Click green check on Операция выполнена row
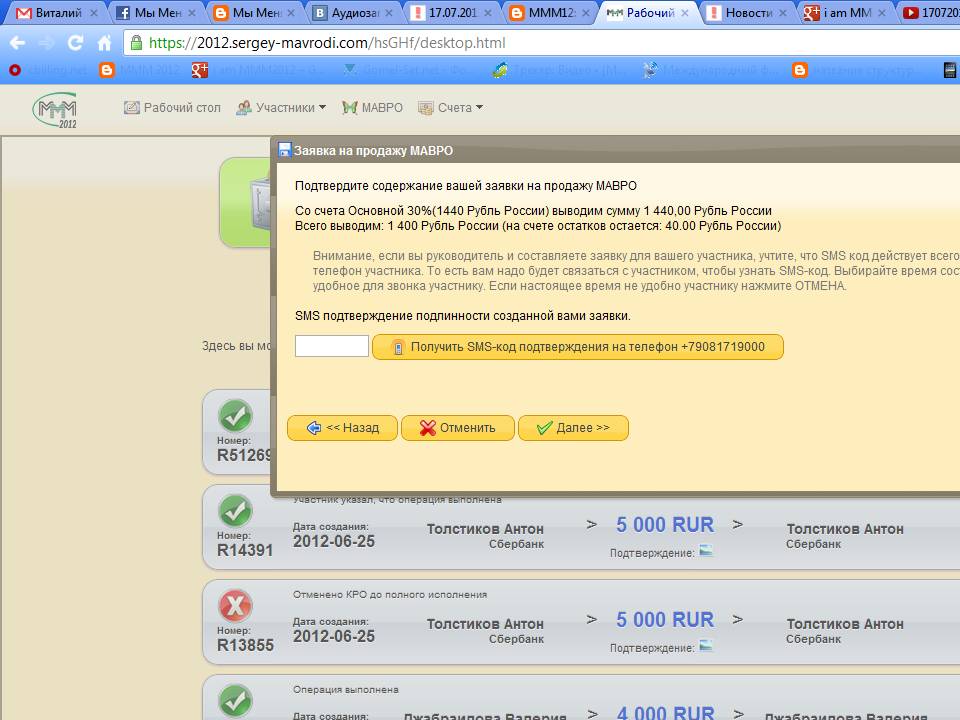This screenshot has width=960, height=720. (235, 700)
